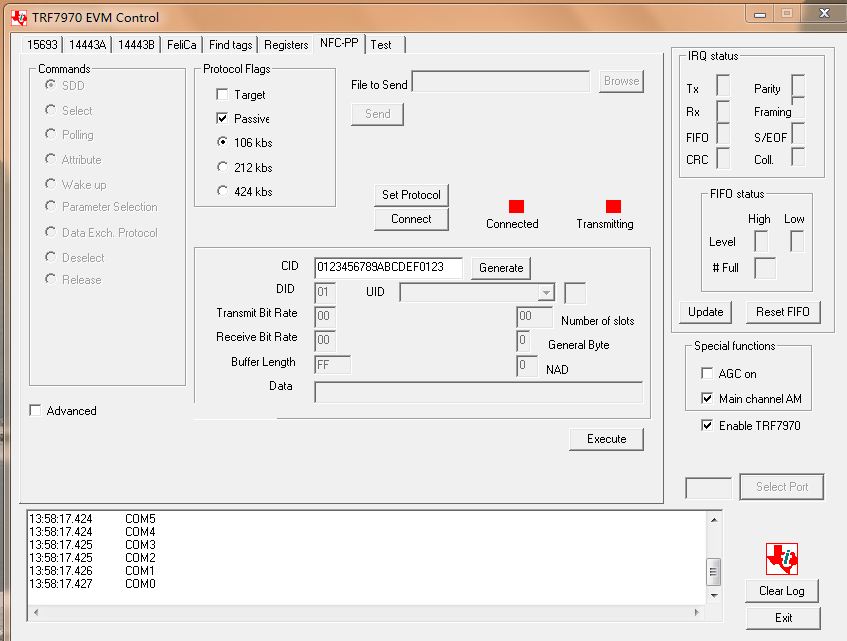847x641 pixels.
Task: Click the red Connected status indicator
Action: pyautogui.click(x=516, y=206)
